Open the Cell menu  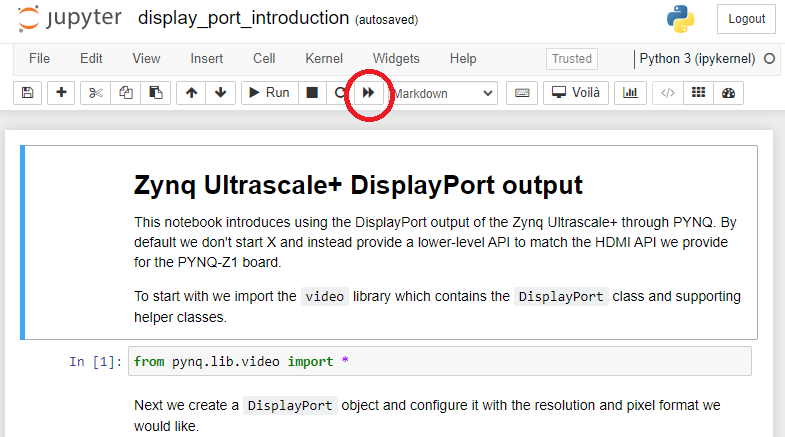pos(264,59)
